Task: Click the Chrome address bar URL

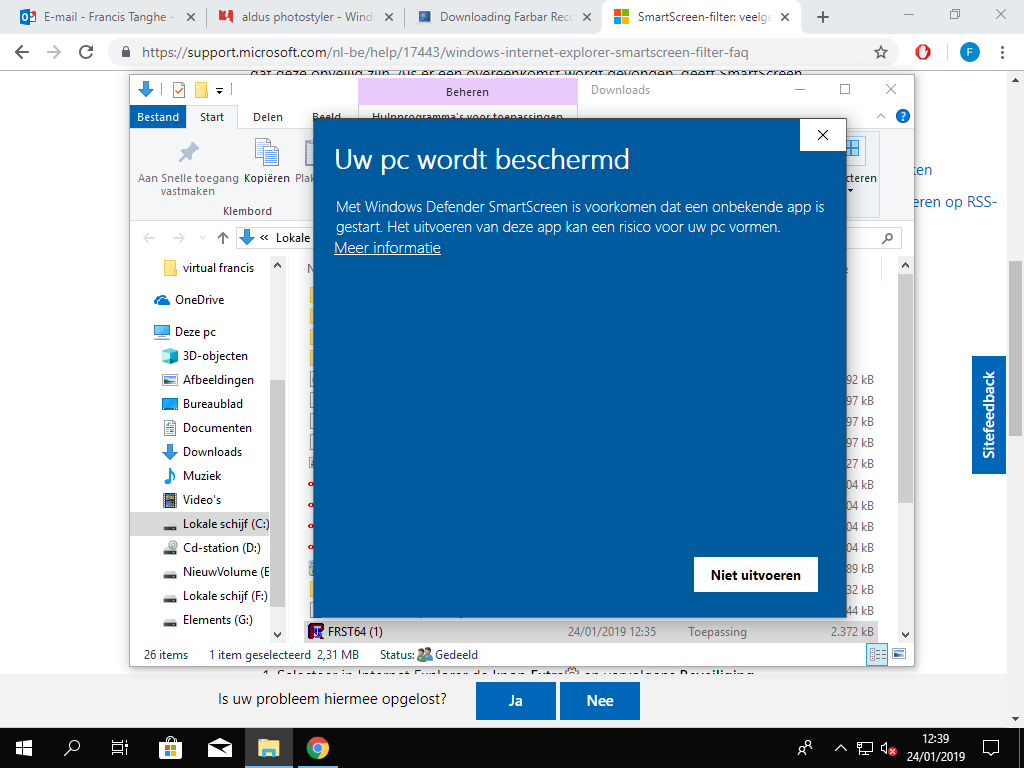Action: click(445, 52)
